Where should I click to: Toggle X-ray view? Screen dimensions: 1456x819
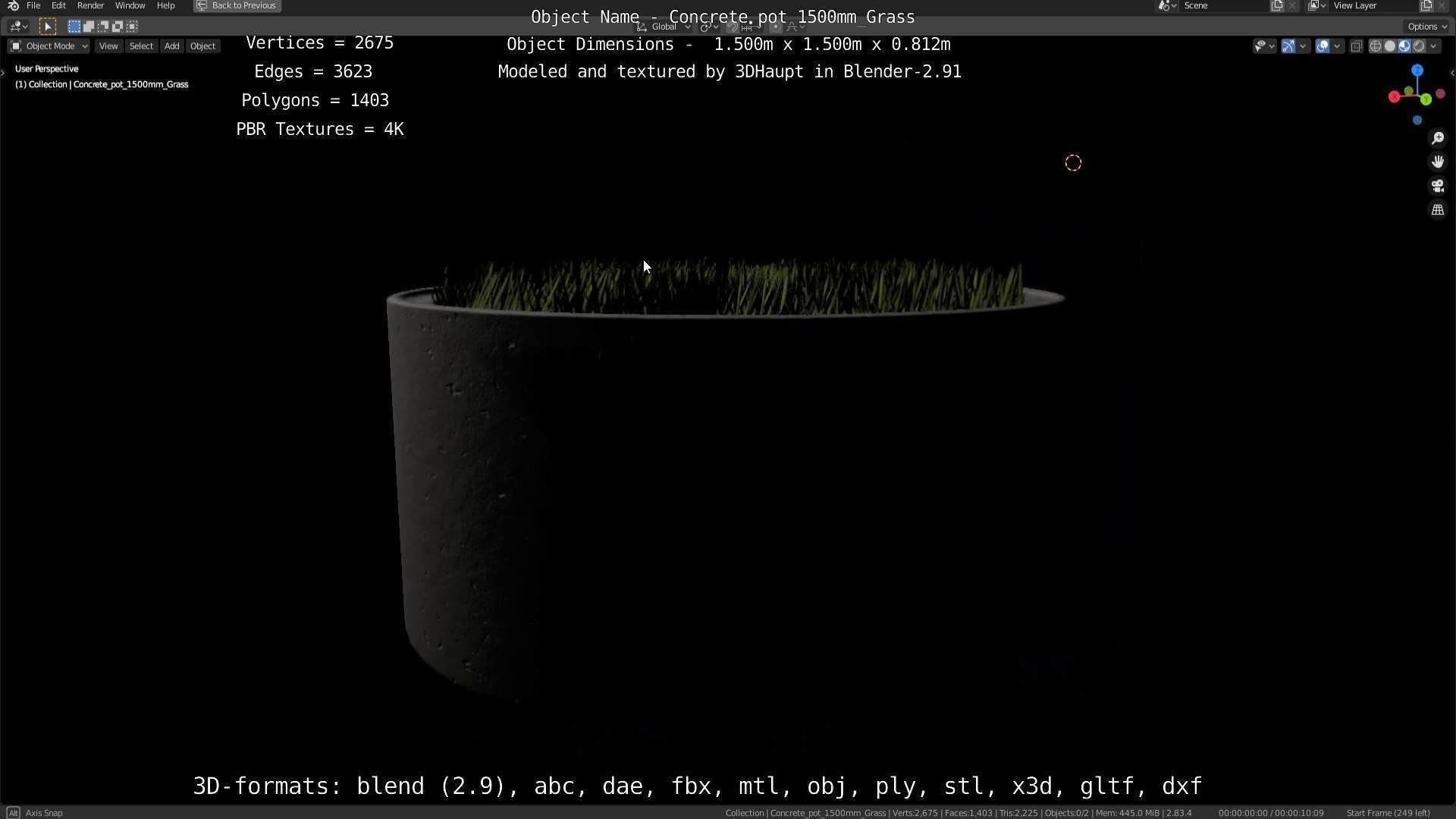1357,46
